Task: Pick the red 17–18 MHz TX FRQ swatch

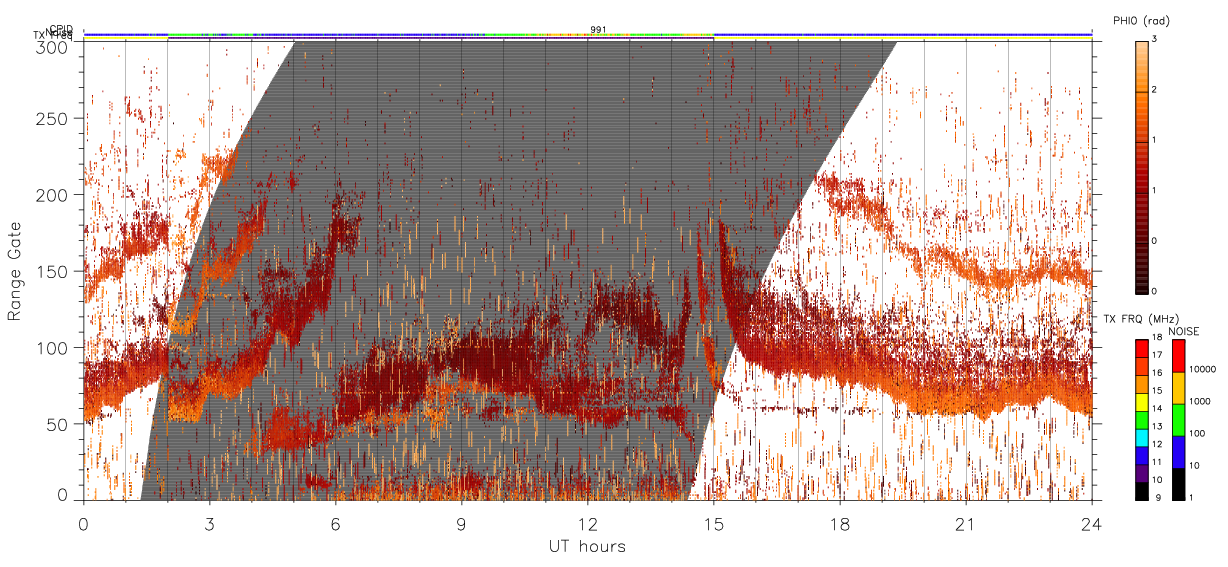Action: pyautogui.click(x=1141, y=348)
